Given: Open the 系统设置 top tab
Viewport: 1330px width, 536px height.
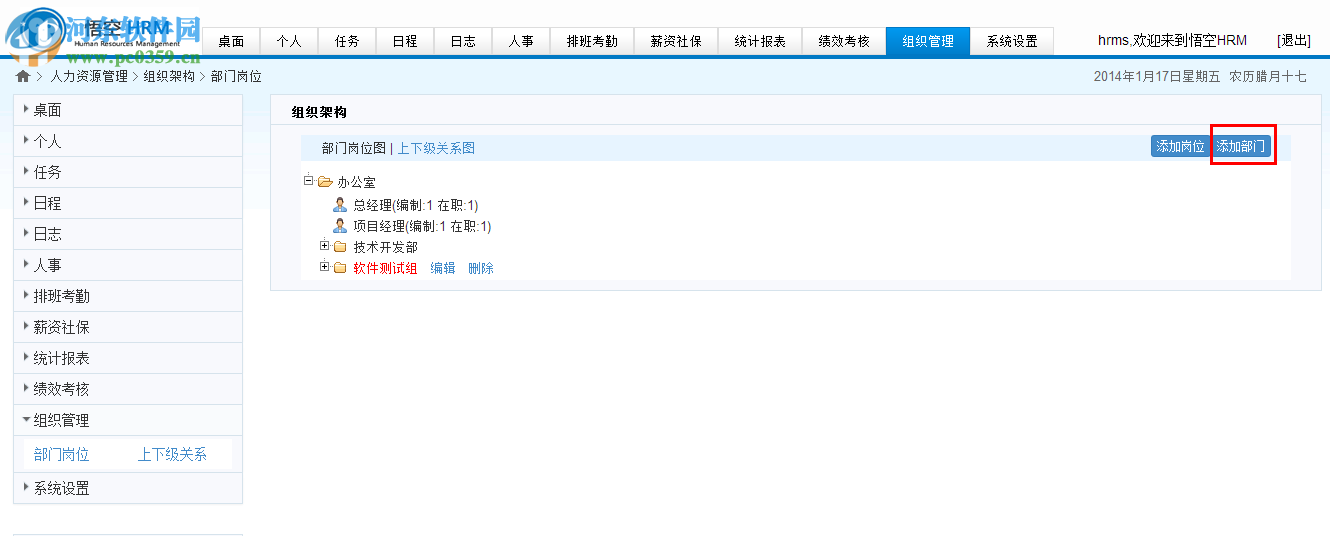Looking at the screenshot, I should click(x=1012, y=42).
